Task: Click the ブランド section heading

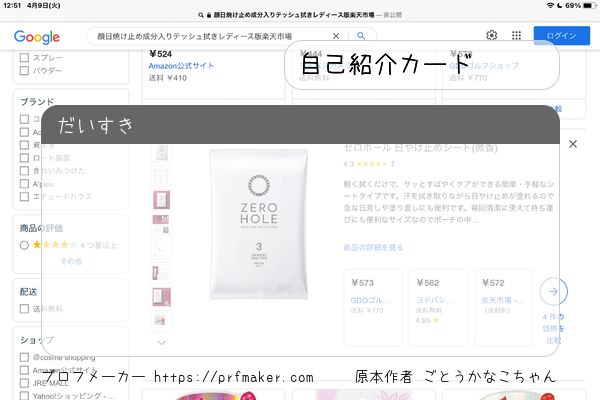Action: (37, 102)
